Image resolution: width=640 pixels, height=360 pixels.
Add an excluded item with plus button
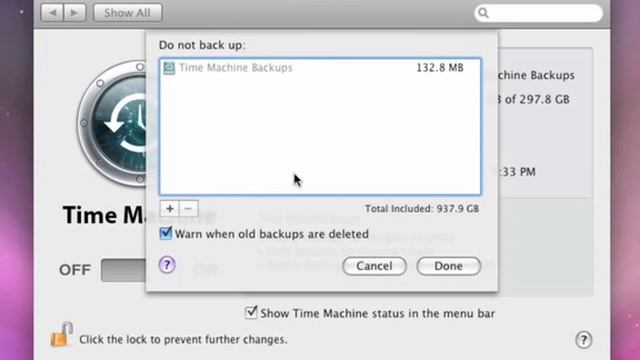[169, 209]
